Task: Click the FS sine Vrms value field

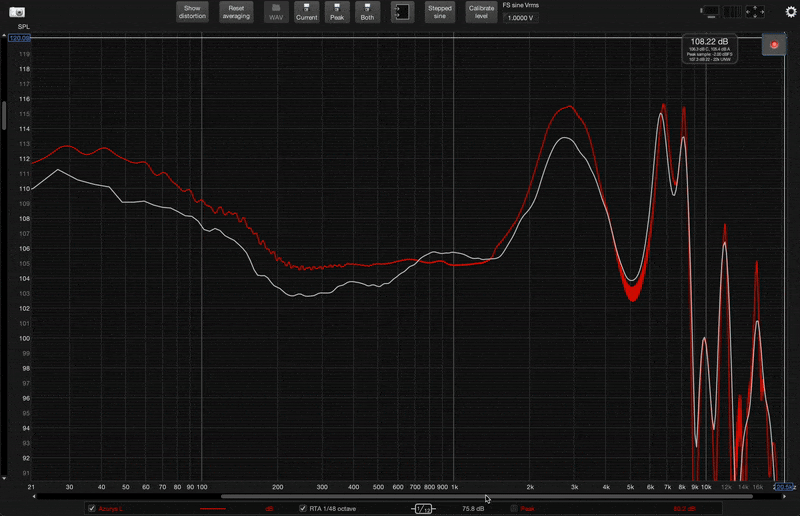Action: 517,18
